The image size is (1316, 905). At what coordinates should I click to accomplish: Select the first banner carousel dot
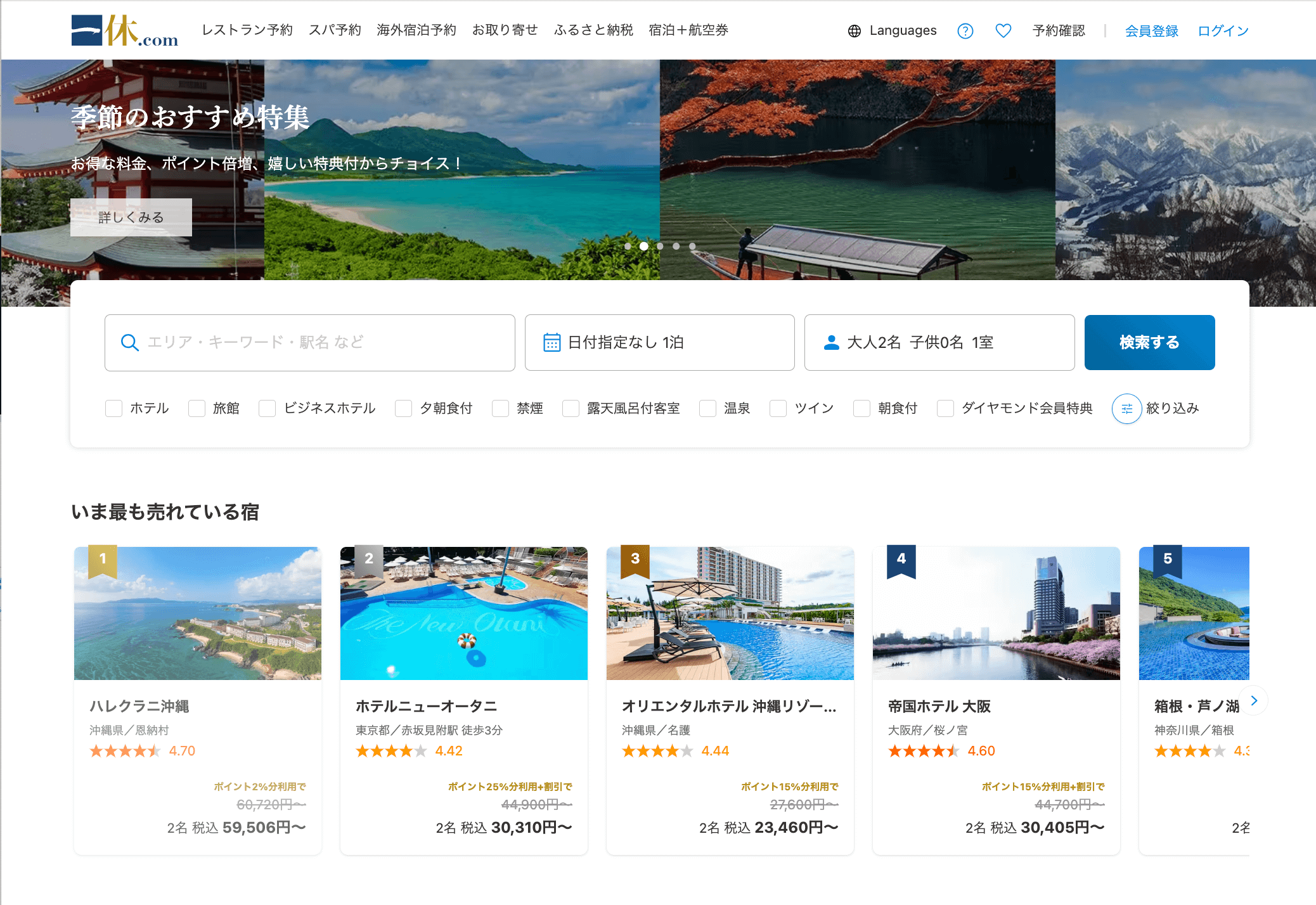click(628, 247)
